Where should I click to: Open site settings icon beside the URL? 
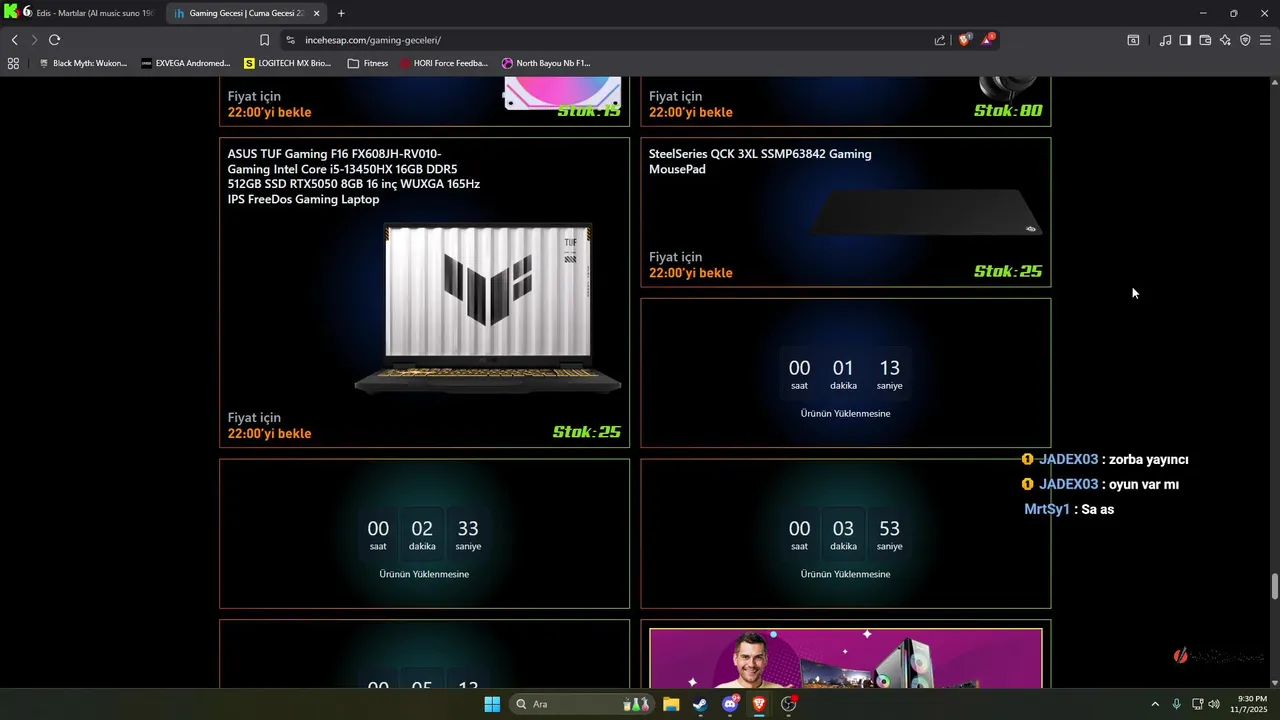click(290, 40)
